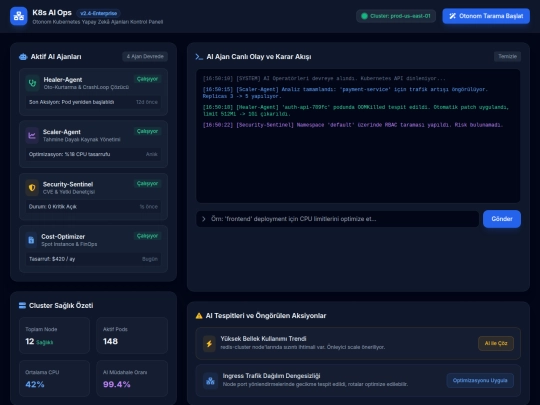This screenshot has width=540, height=405.
Task: Click AI Müdahale Oranı value 99.4%
Action: [x=116, y=385]
